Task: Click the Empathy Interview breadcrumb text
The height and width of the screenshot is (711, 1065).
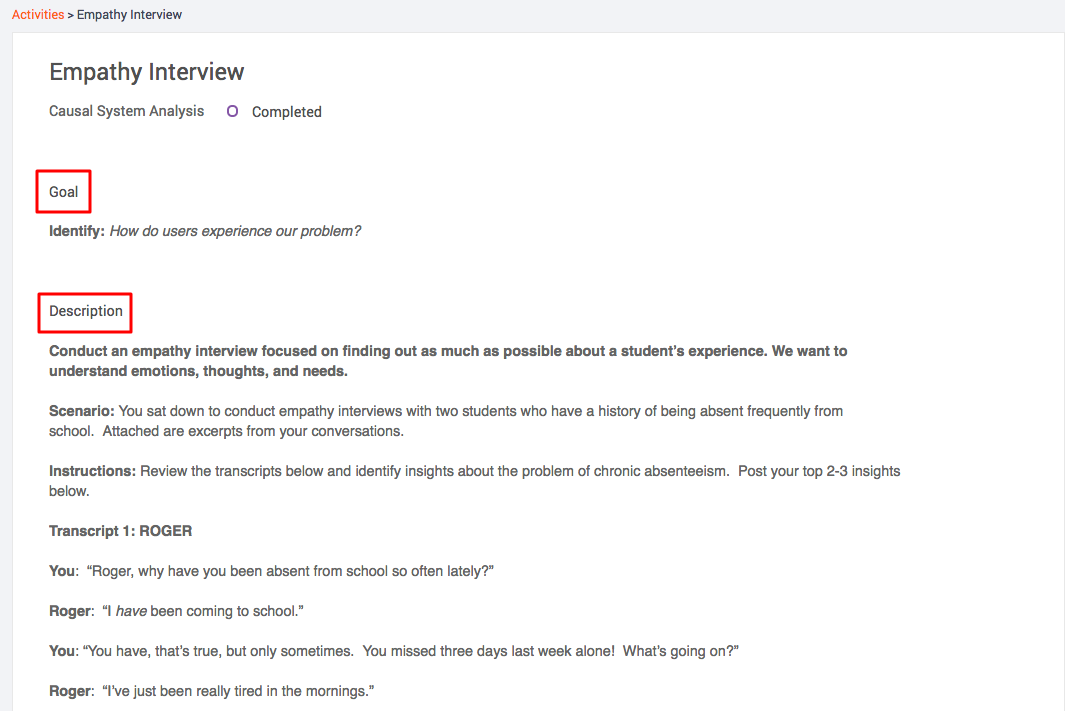Action: (x=129, y=14)
